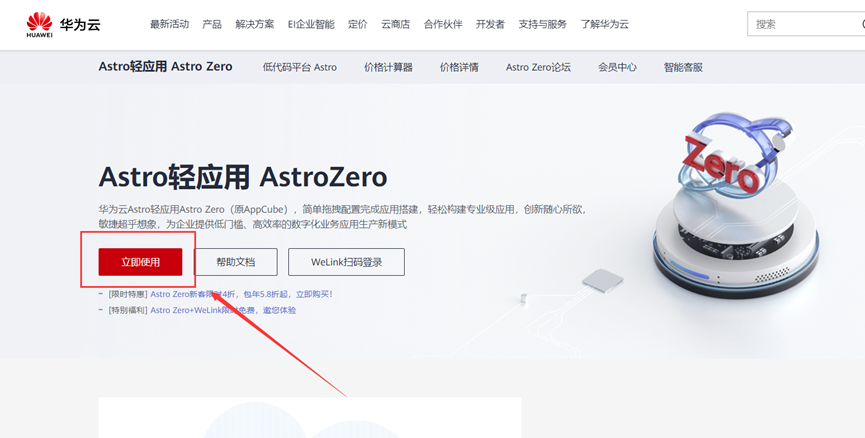Click the Astro轻应用 AstroZero main heading

[x=243, y=177]
